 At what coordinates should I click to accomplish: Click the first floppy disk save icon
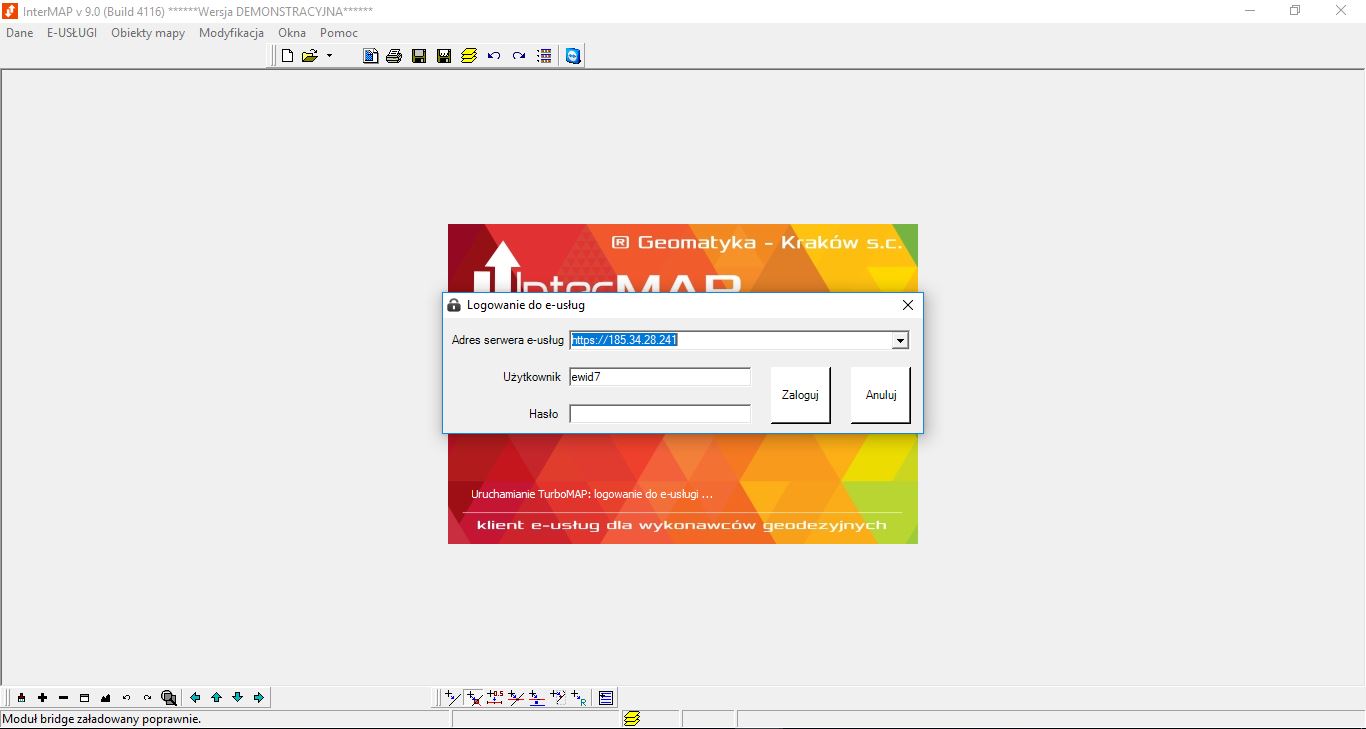[x=419, y=56]
